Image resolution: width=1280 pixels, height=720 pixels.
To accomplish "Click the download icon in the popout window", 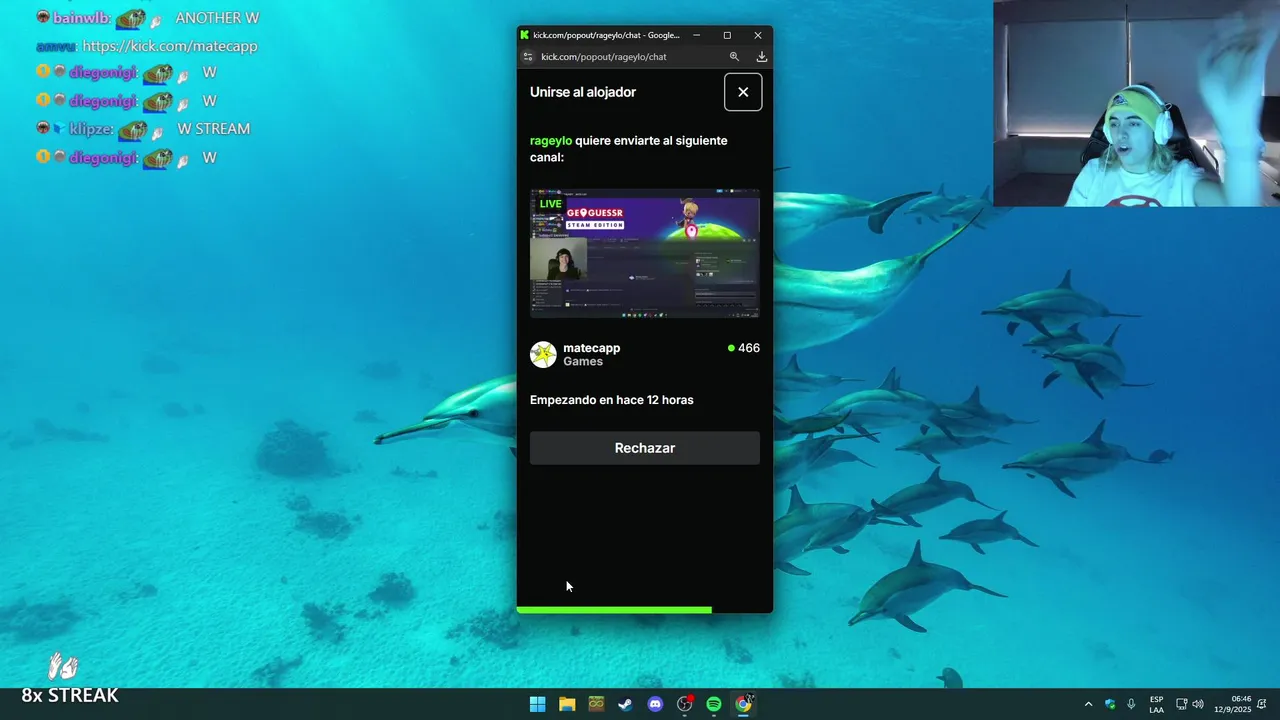I will 761,57.
